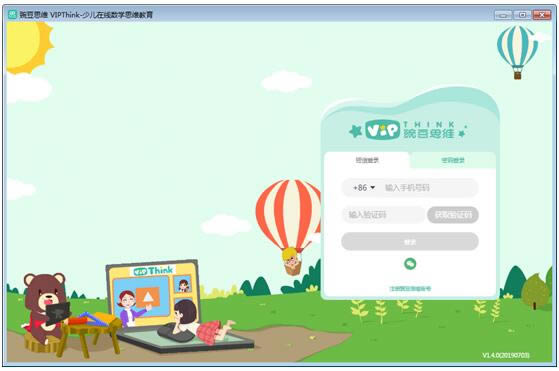Minimize the VIPThink window
This screenshot has height=371, width=559.
pos(503,15)
